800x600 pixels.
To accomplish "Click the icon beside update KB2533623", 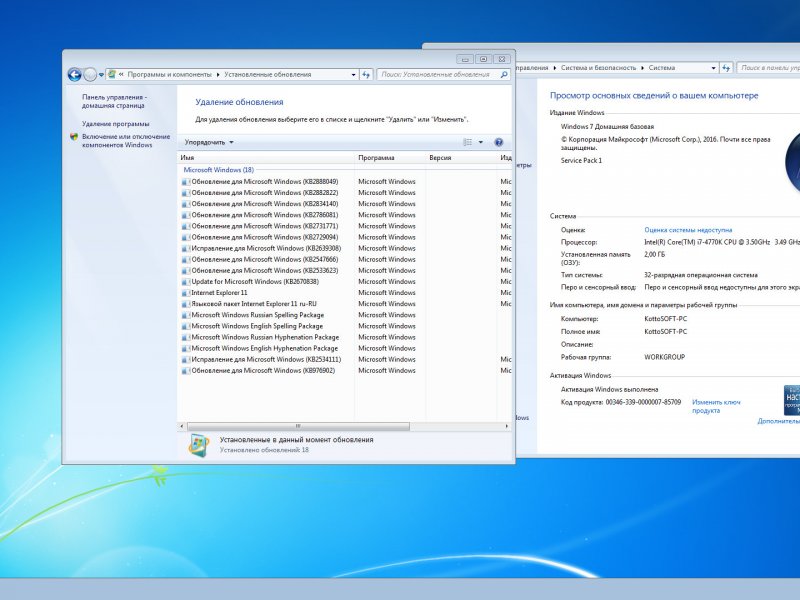I will click(x=186, y=271).
